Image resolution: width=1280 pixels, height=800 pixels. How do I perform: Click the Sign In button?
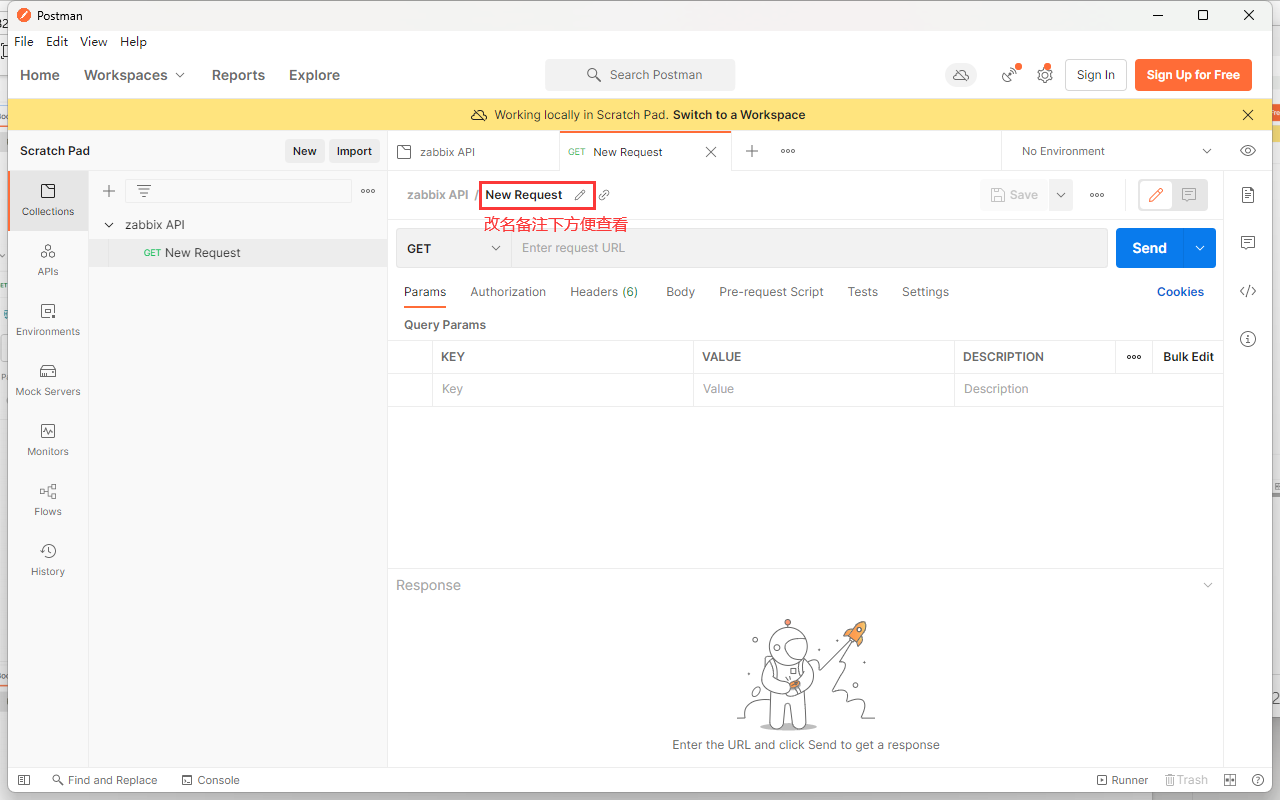(x=1096, y=75)
